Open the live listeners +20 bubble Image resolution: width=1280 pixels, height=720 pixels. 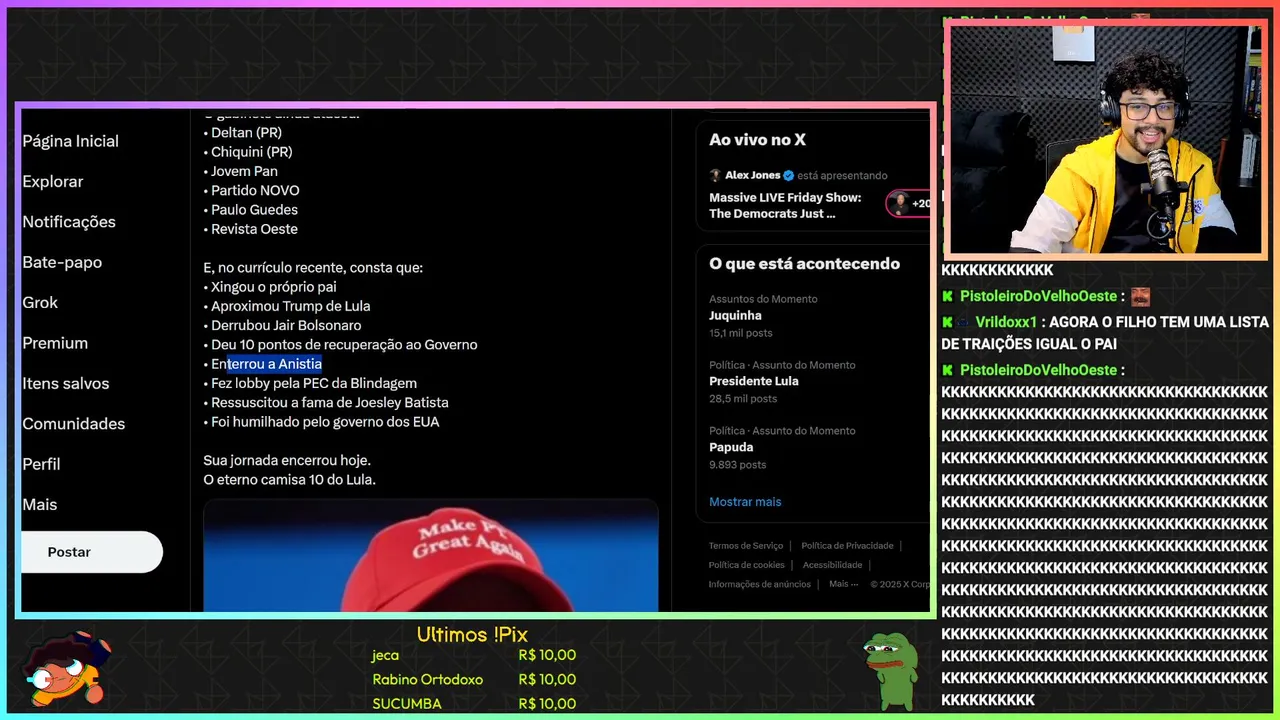(908, 203)
